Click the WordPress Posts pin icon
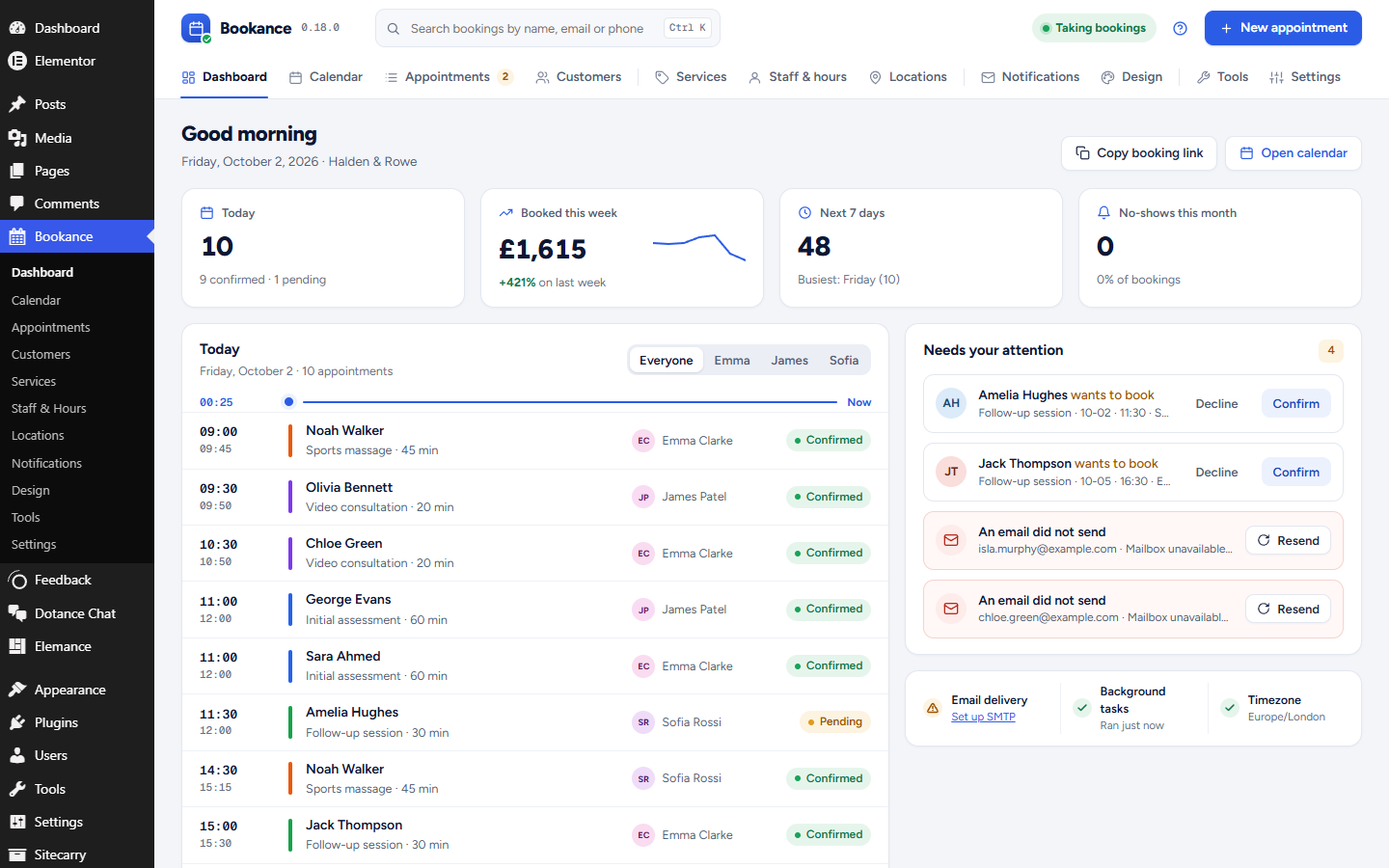1389x868 pixels. click(17, 104)
